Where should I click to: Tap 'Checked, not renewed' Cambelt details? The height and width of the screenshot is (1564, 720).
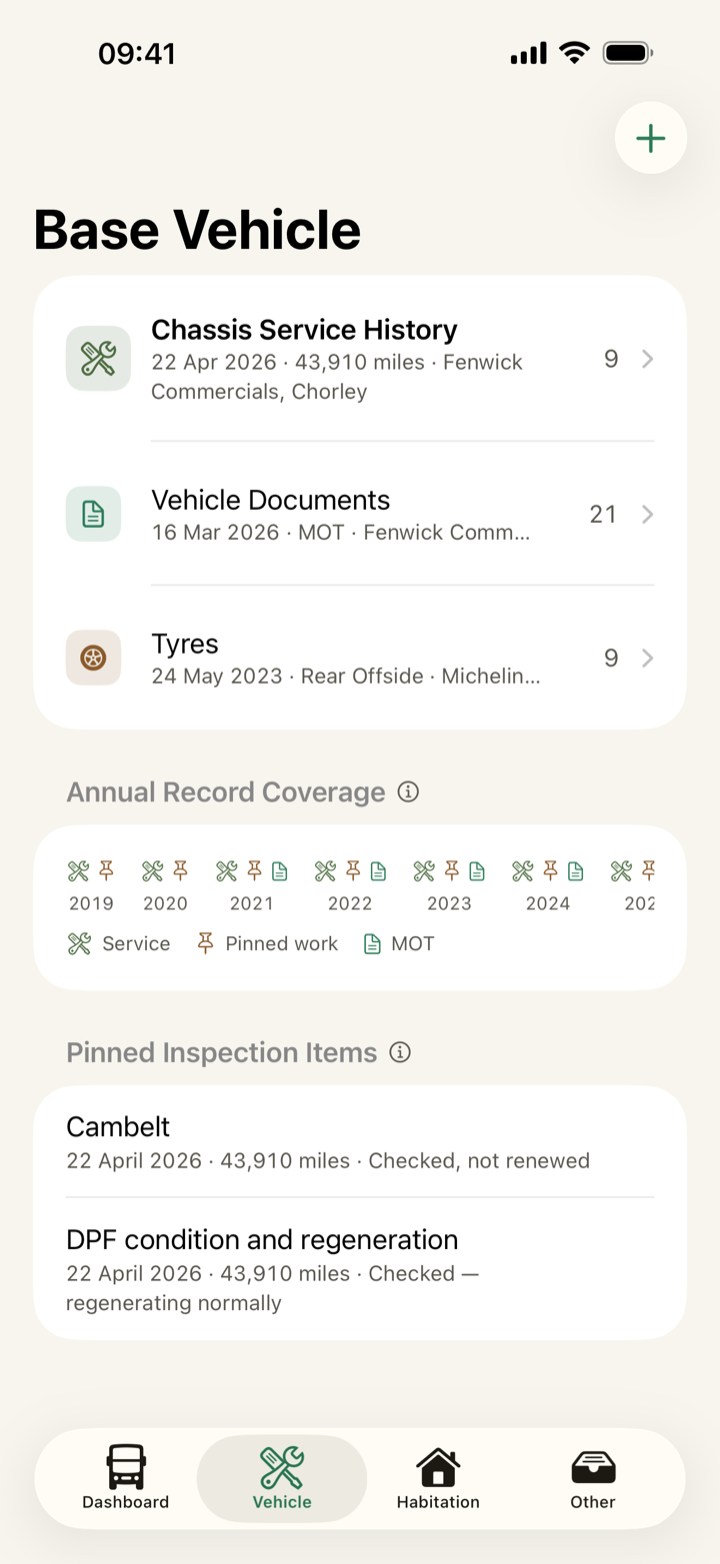479,1161
